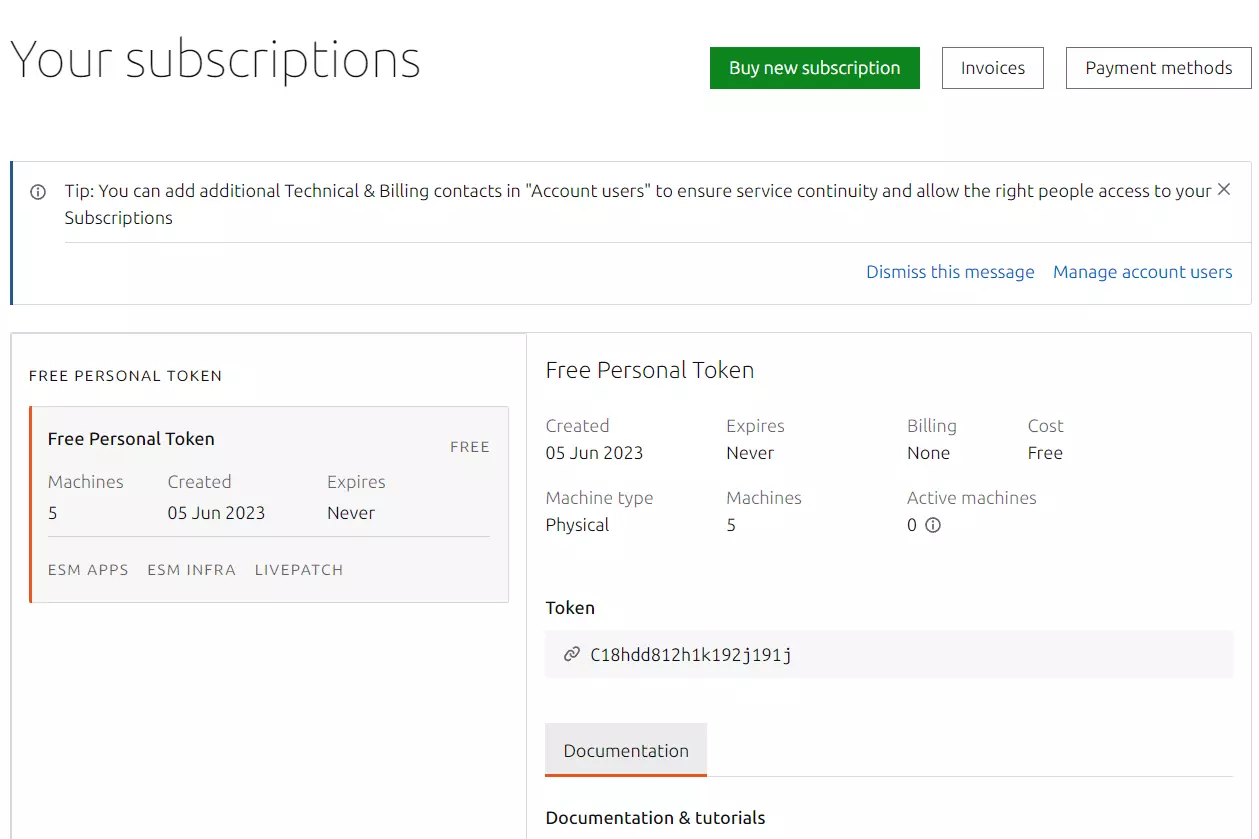1259x839 pixels.
Task: Click the link icon beside the token
Action: pos(572,655)
